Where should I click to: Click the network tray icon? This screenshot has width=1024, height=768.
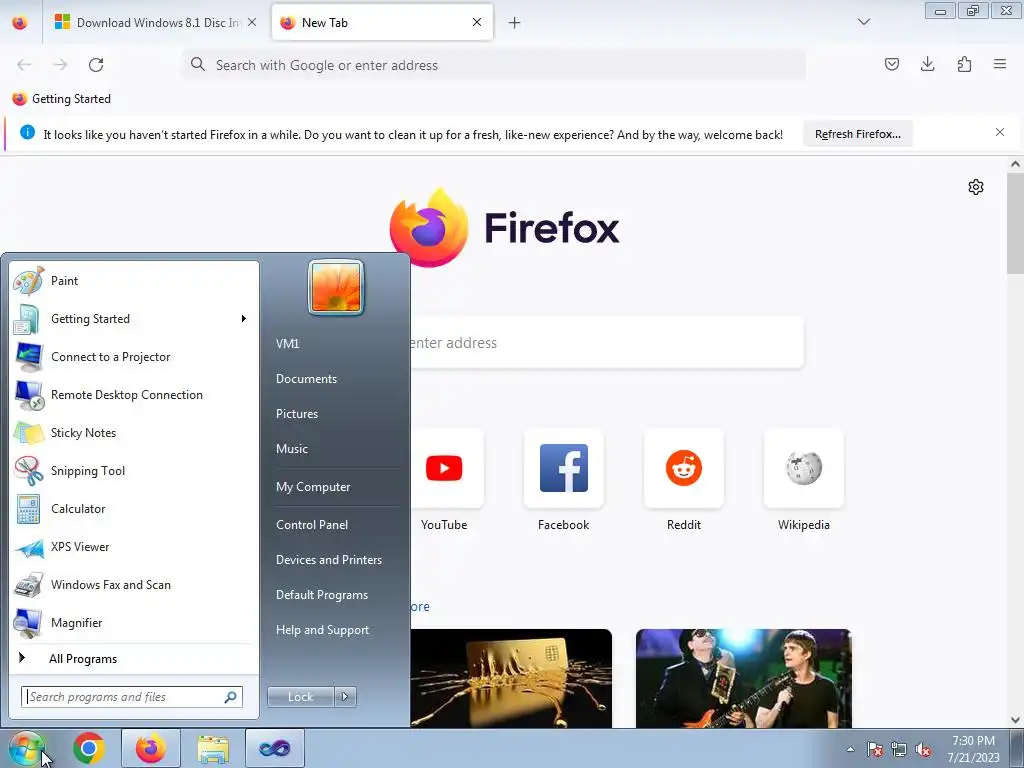899,750
